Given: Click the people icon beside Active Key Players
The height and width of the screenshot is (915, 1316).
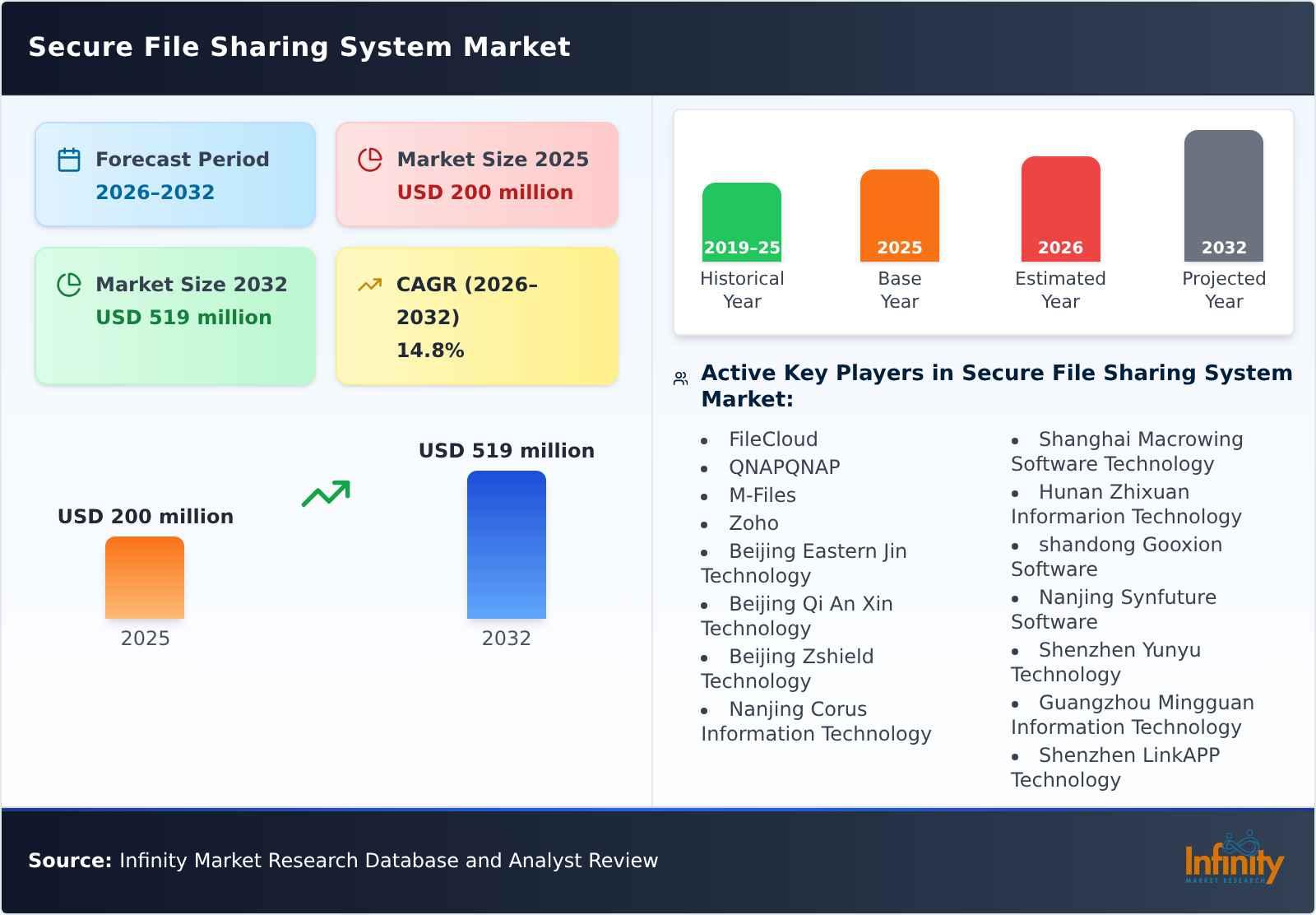Looking at the screenshot, I should pos(680,379).
